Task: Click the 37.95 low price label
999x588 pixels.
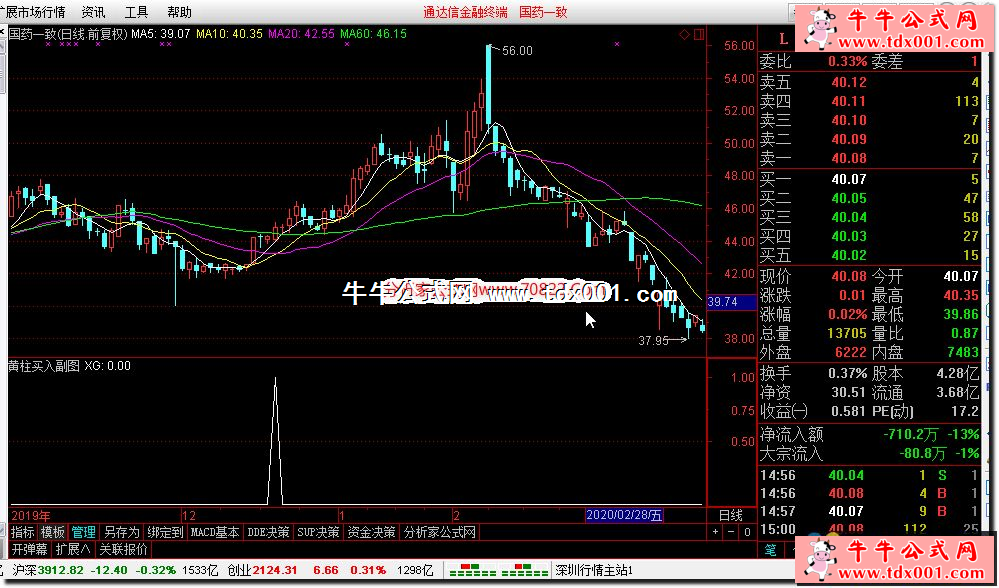Action: coord(654,341)
